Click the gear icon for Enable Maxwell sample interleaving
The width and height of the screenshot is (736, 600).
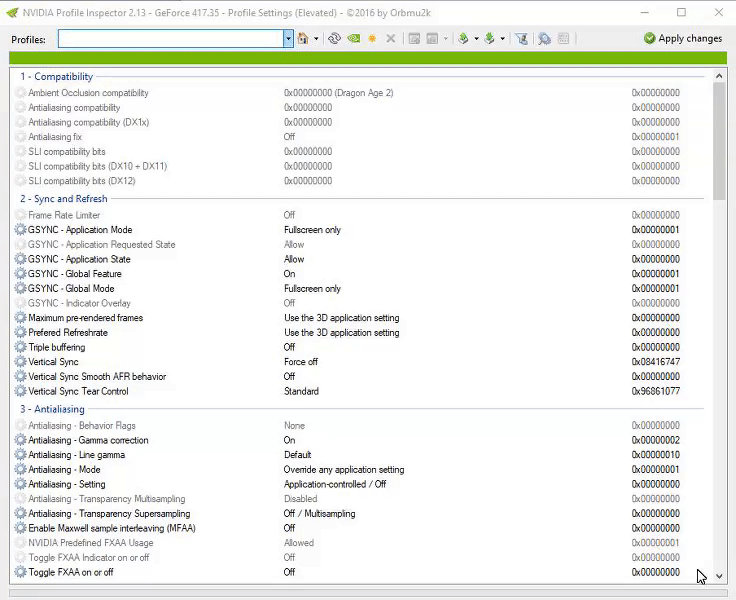click(20, 528)
